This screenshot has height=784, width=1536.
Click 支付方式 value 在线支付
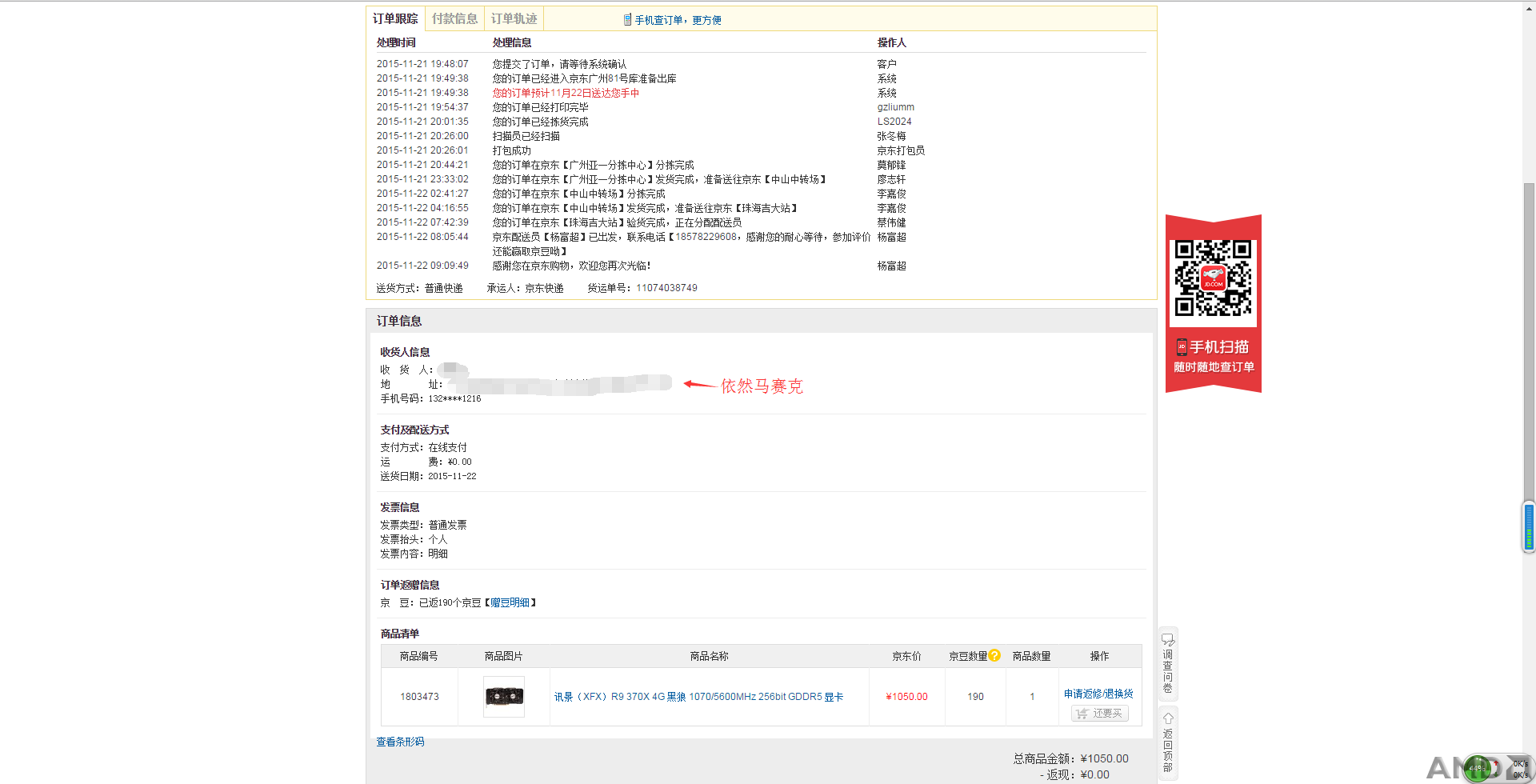click(447, 447)
